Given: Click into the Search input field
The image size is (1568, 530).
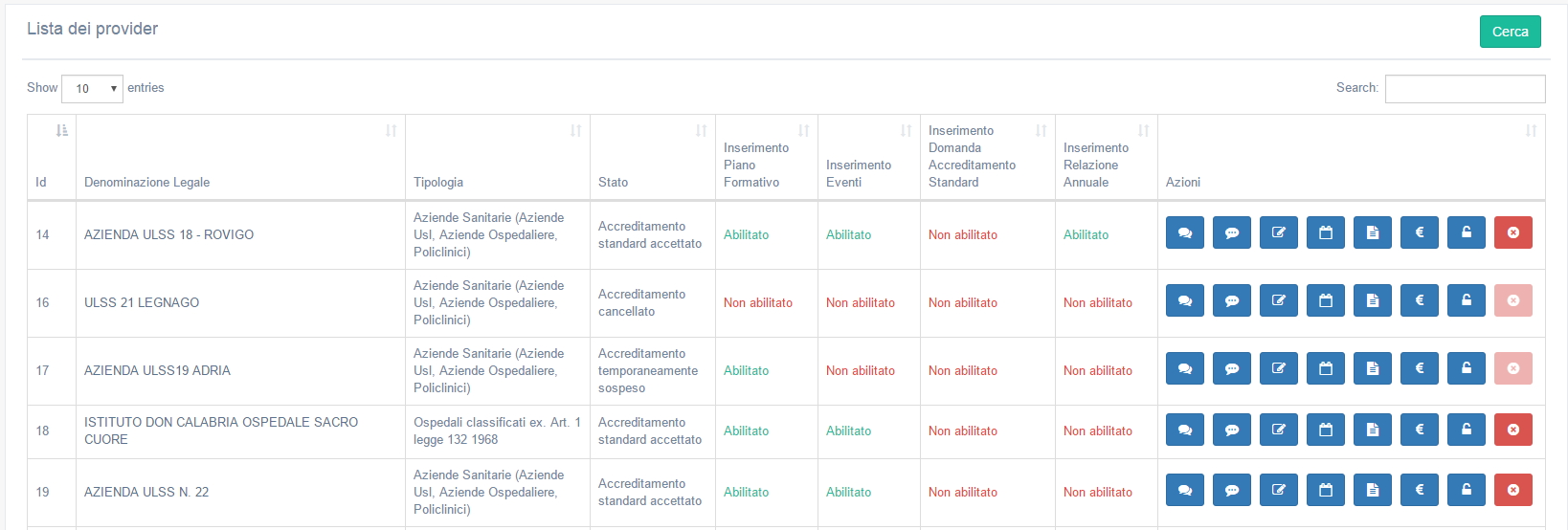Looking at the screenshot, I should [1465, 88].
